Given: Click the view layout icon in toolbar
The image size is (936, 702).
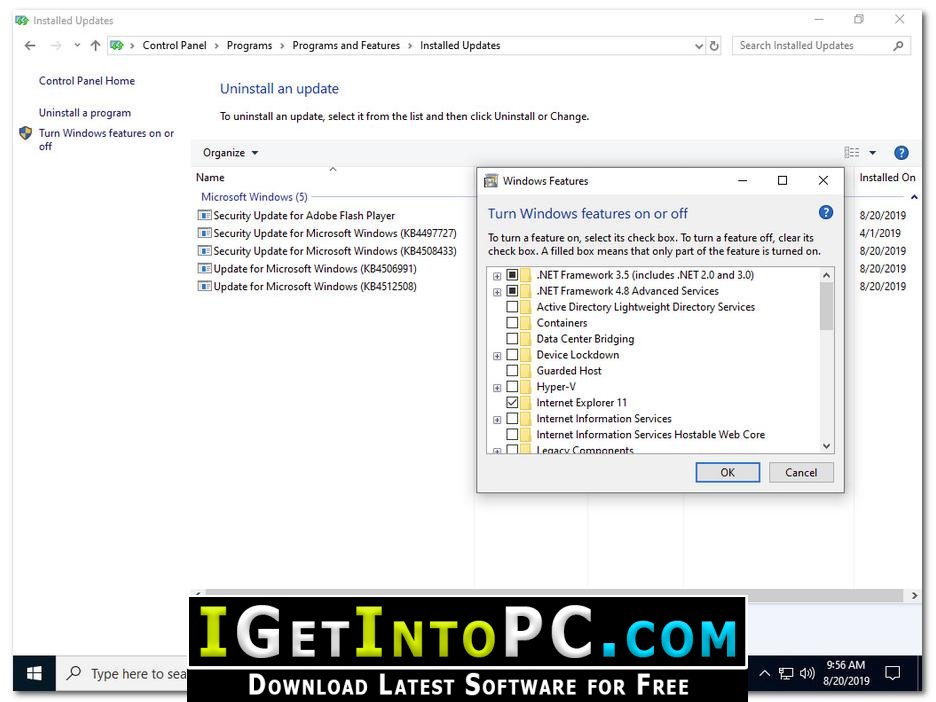Looking at the screenshot, I should tap(852, 153).
